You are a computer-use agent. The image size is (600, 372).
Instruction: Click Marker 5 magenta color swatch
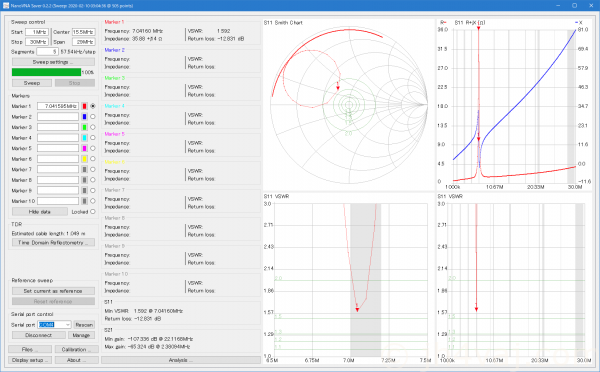85,148
